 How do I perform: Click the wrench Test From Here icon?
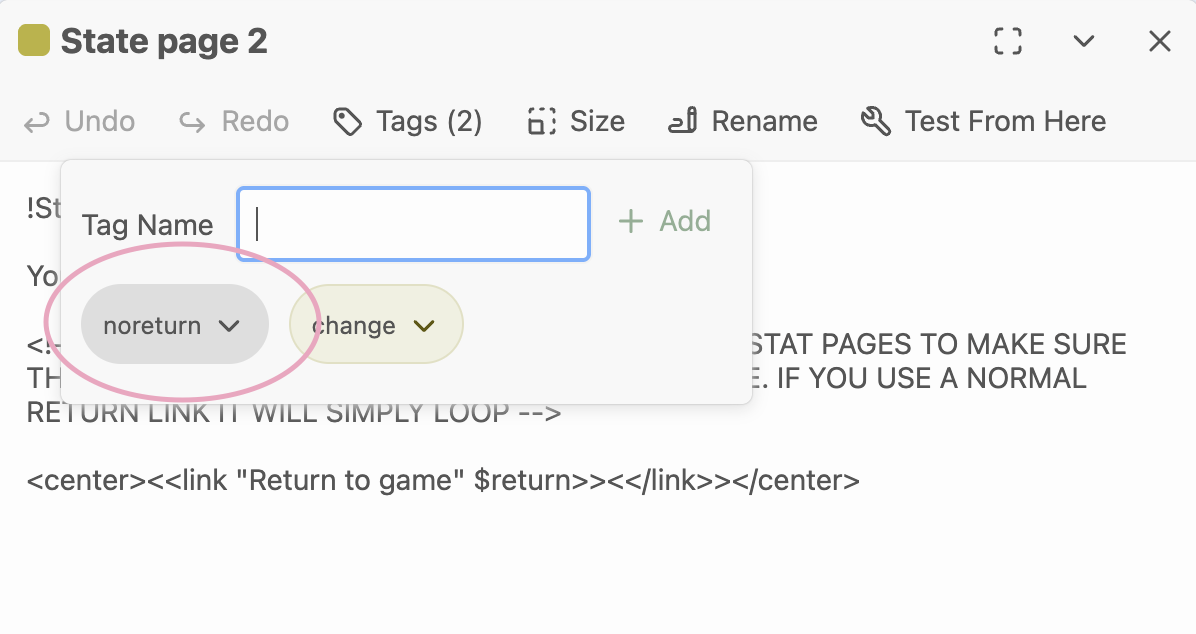(x=875, y=122)
